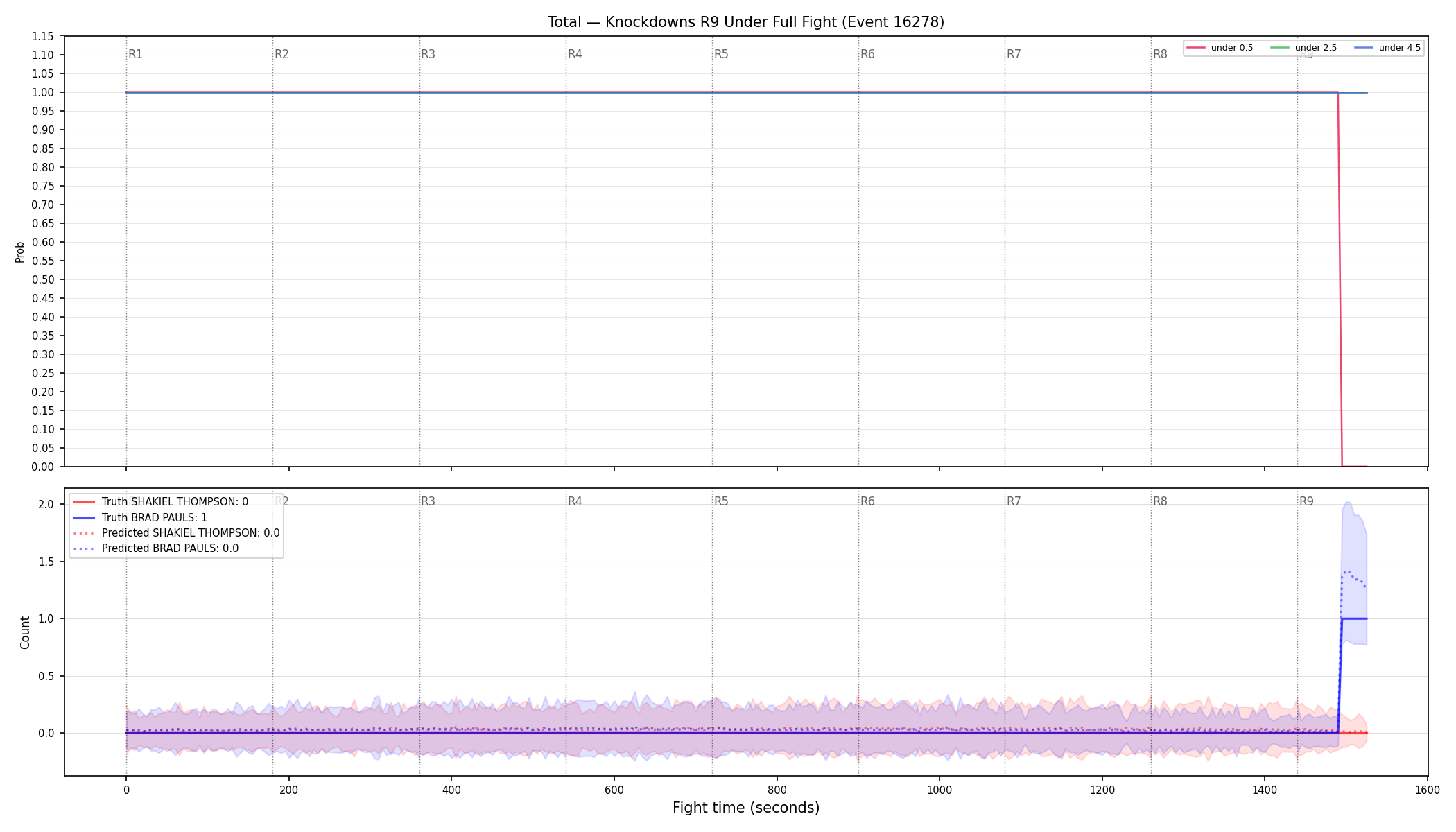
Task: Click the 0.00 tick on Prob axis
Action: click(x=43, y=467)
